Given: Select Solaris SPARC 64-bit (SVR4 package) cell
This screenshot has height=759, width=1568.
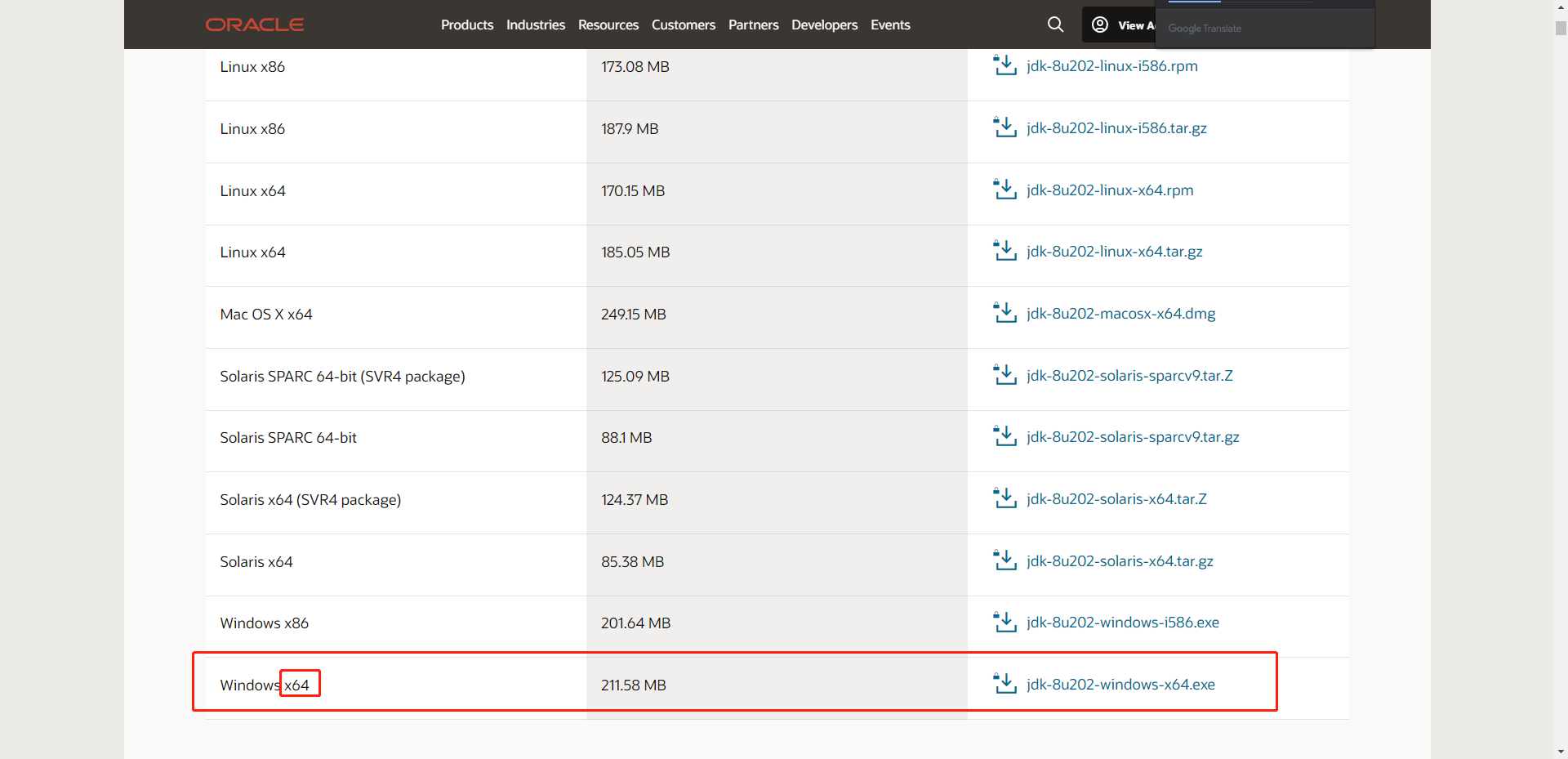Looking at the screenshot, I should (396, 380).
